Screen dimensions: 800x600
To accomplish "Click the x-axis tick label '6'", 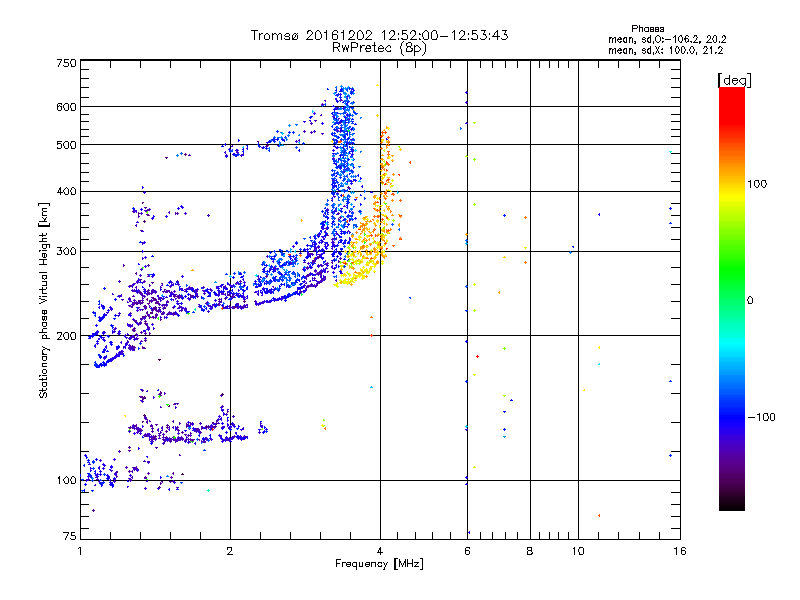I will coord(467,551).
